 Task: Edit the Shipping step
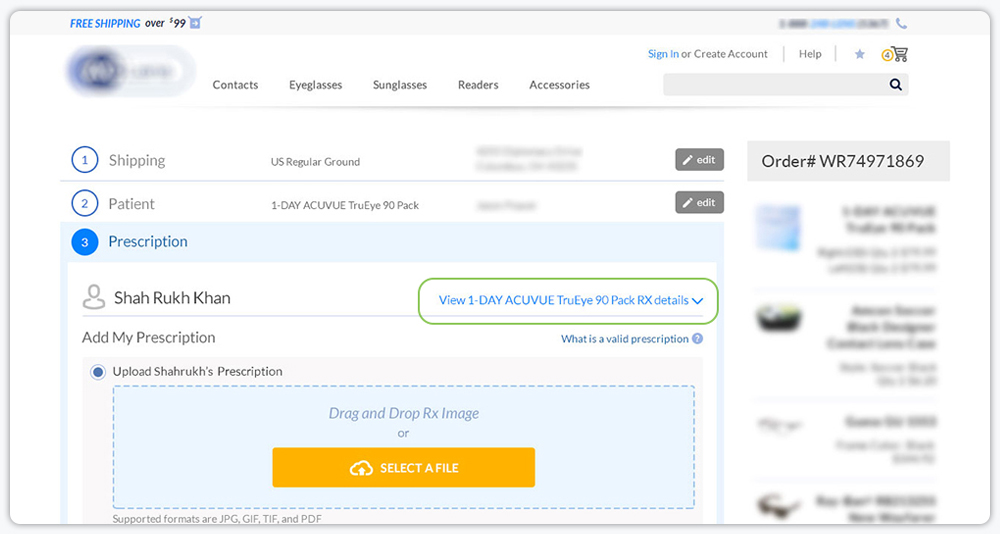(x=700, y=160)
